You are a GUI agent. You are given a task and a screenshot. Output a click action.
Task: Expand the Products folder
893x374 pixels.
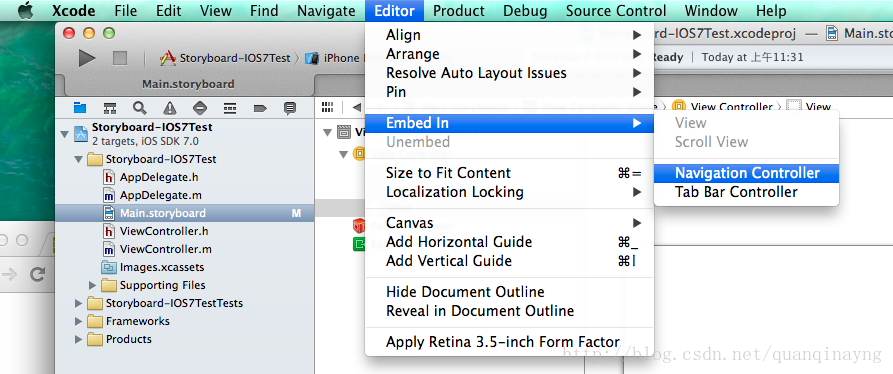coord(78,340)
